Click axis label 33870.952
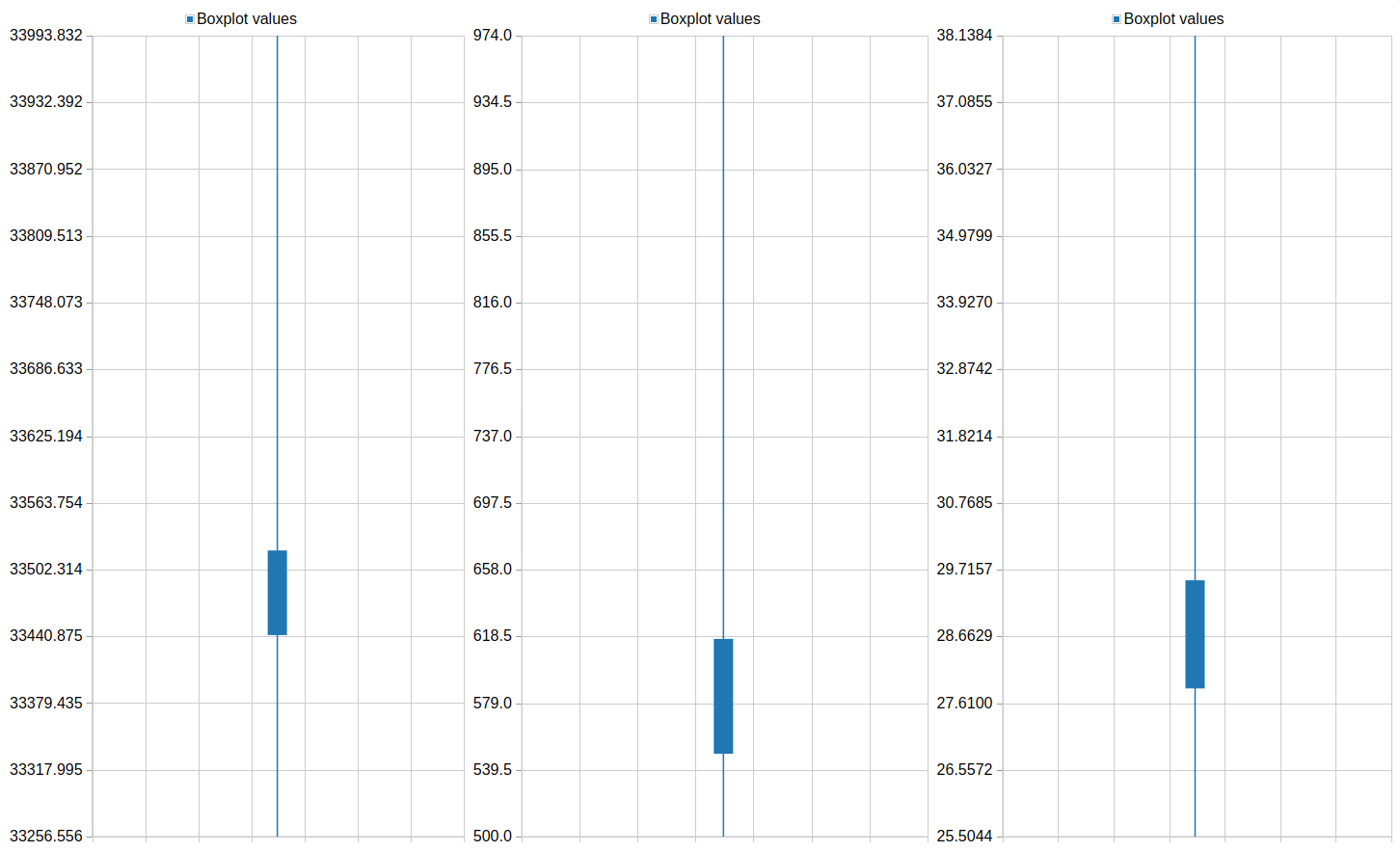The width and height of the screenshot is (1400, 852). (x=46, y=170)
